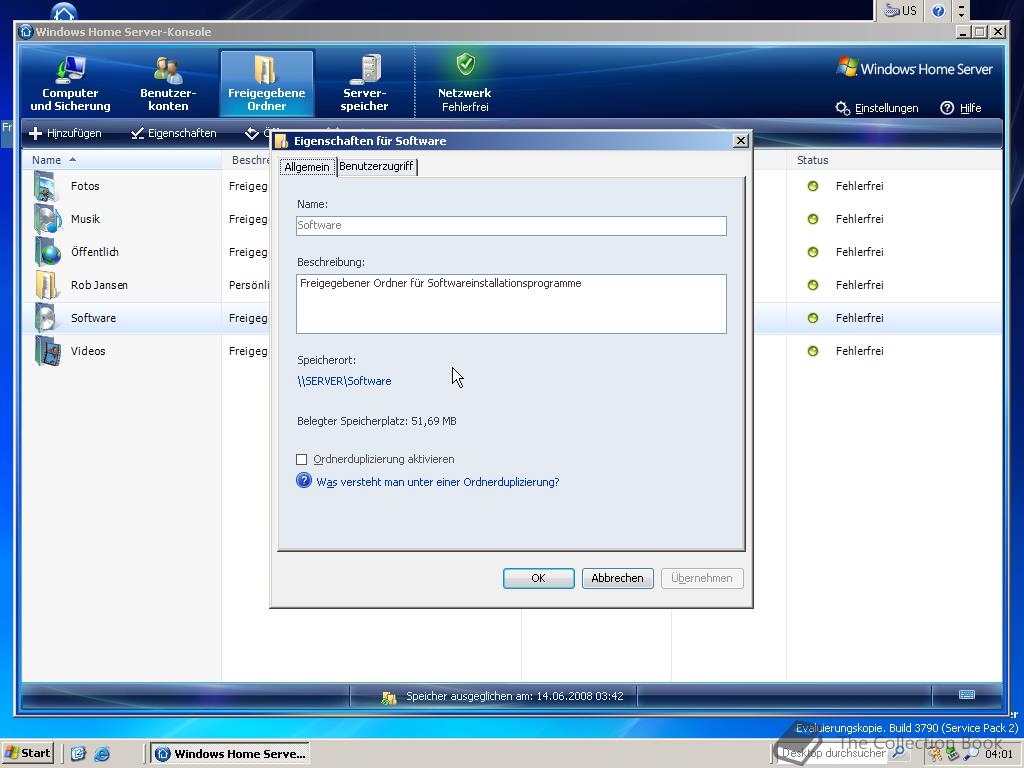Open the Windows Start menu
Screen dimensions: 1024x768
click(x=27, y=753)
